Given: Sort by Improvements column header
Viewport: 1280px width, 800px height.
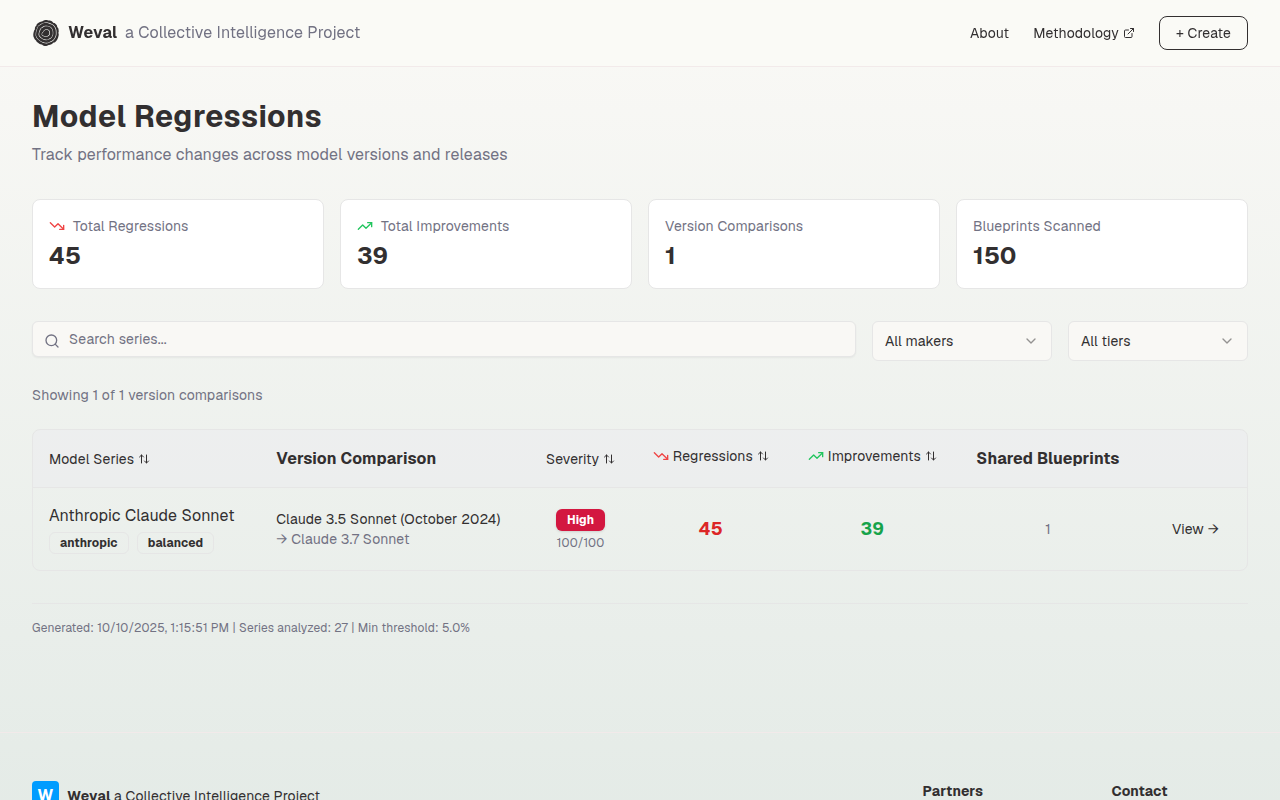Looking at the screenshot, I should click(x=872, y=456).
